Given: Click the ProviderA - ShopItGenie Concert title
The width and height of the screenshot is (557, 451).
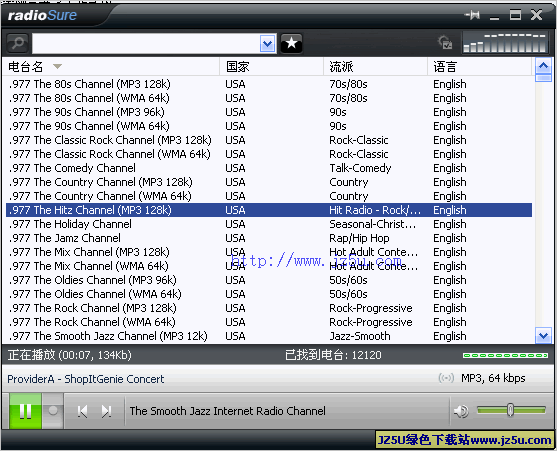Looking at the screenshot, I should pos(86,379).
